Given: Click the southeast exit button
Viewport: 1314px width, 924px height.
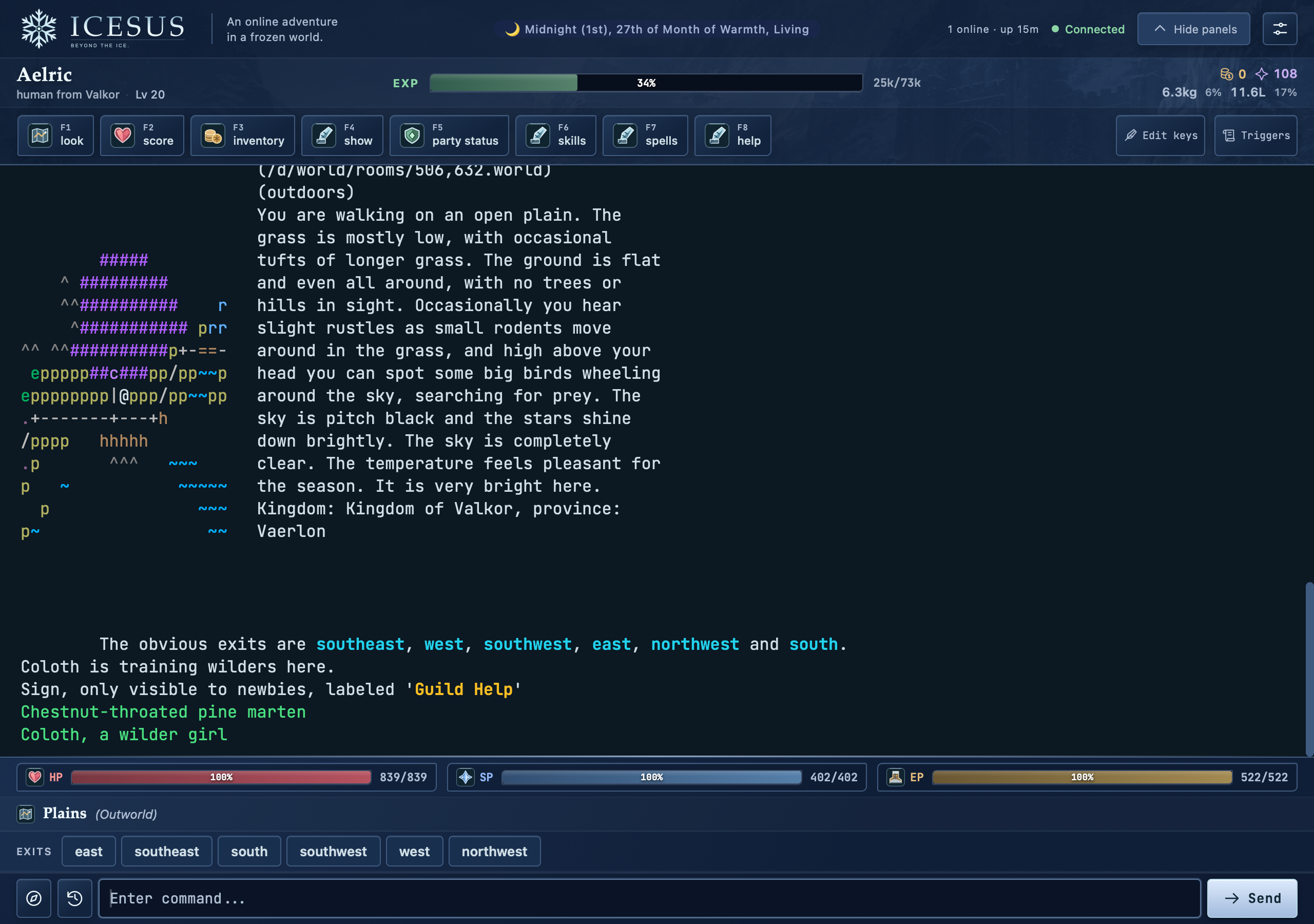Looking at the screenshot, I should [166, 851].
